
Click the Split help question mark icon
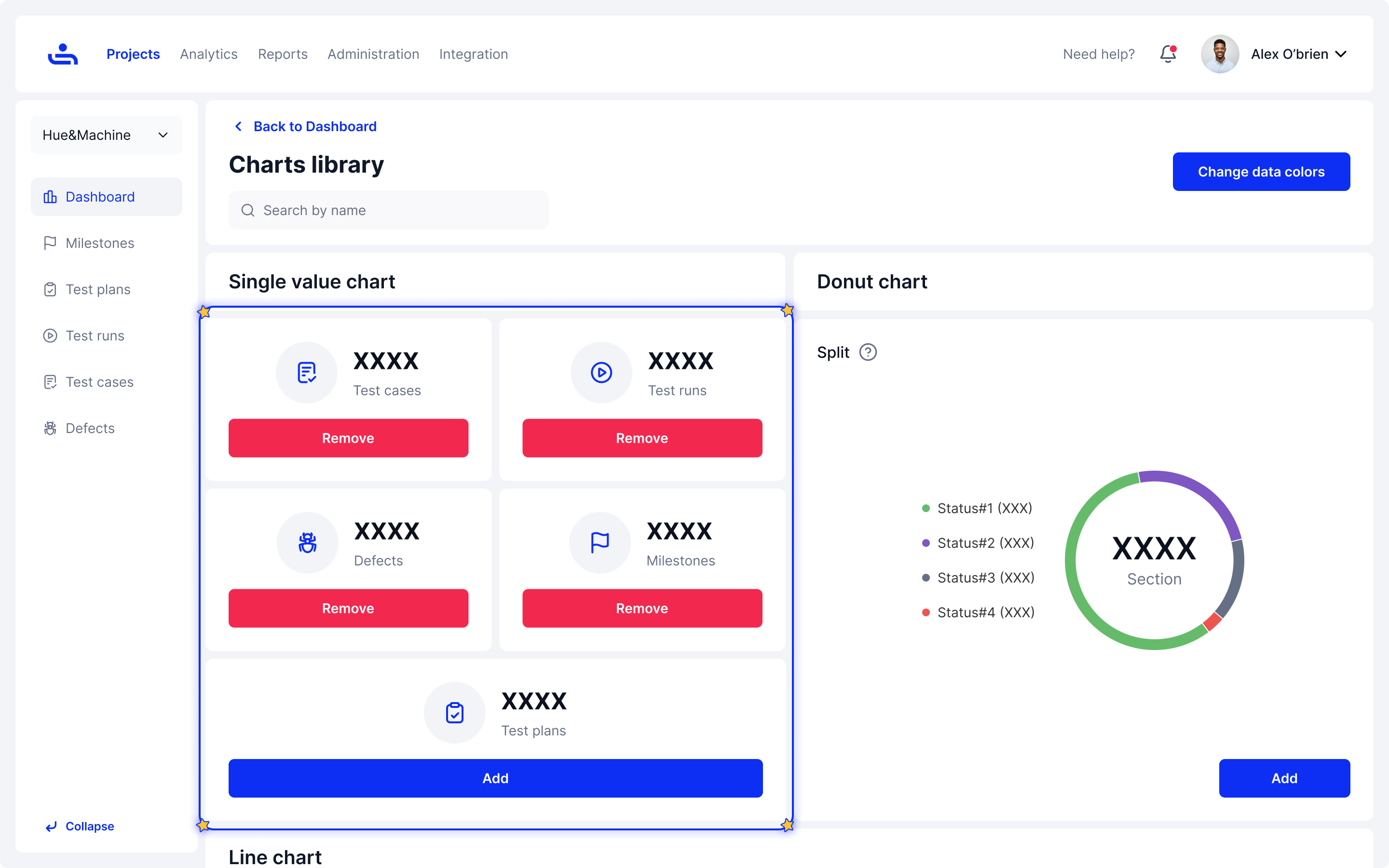click(868, 352)
